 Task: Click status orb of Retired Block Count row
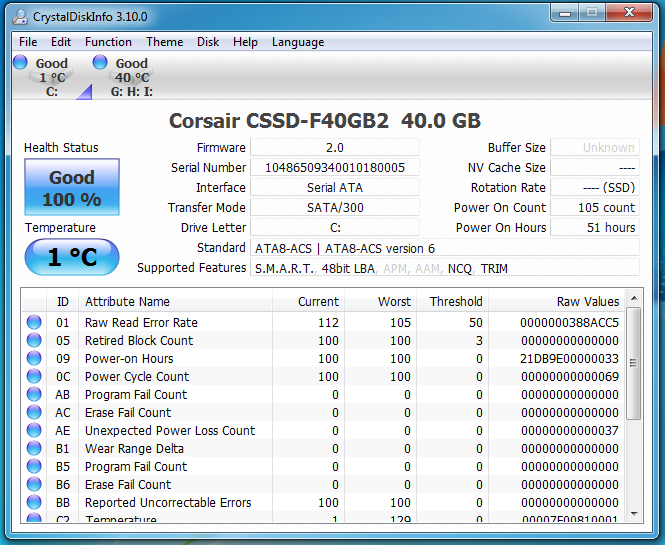click(34, 340)
